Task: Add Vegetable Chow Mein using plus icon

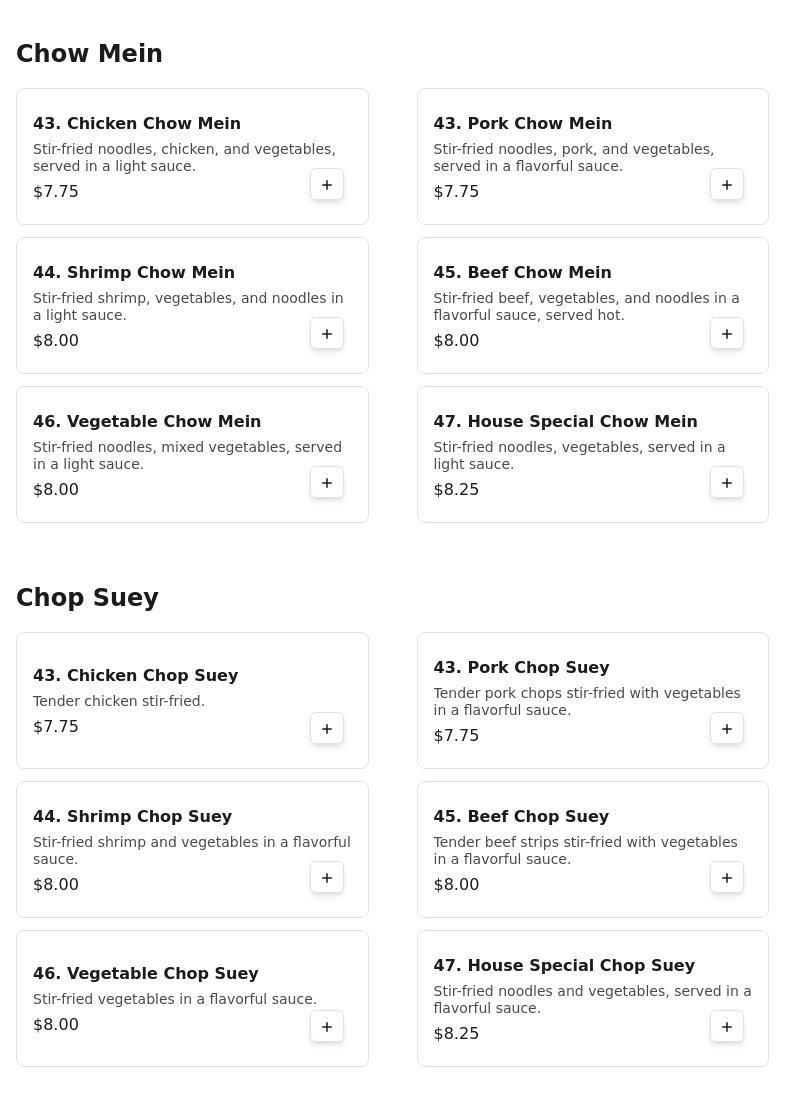Action: point(327,483)
